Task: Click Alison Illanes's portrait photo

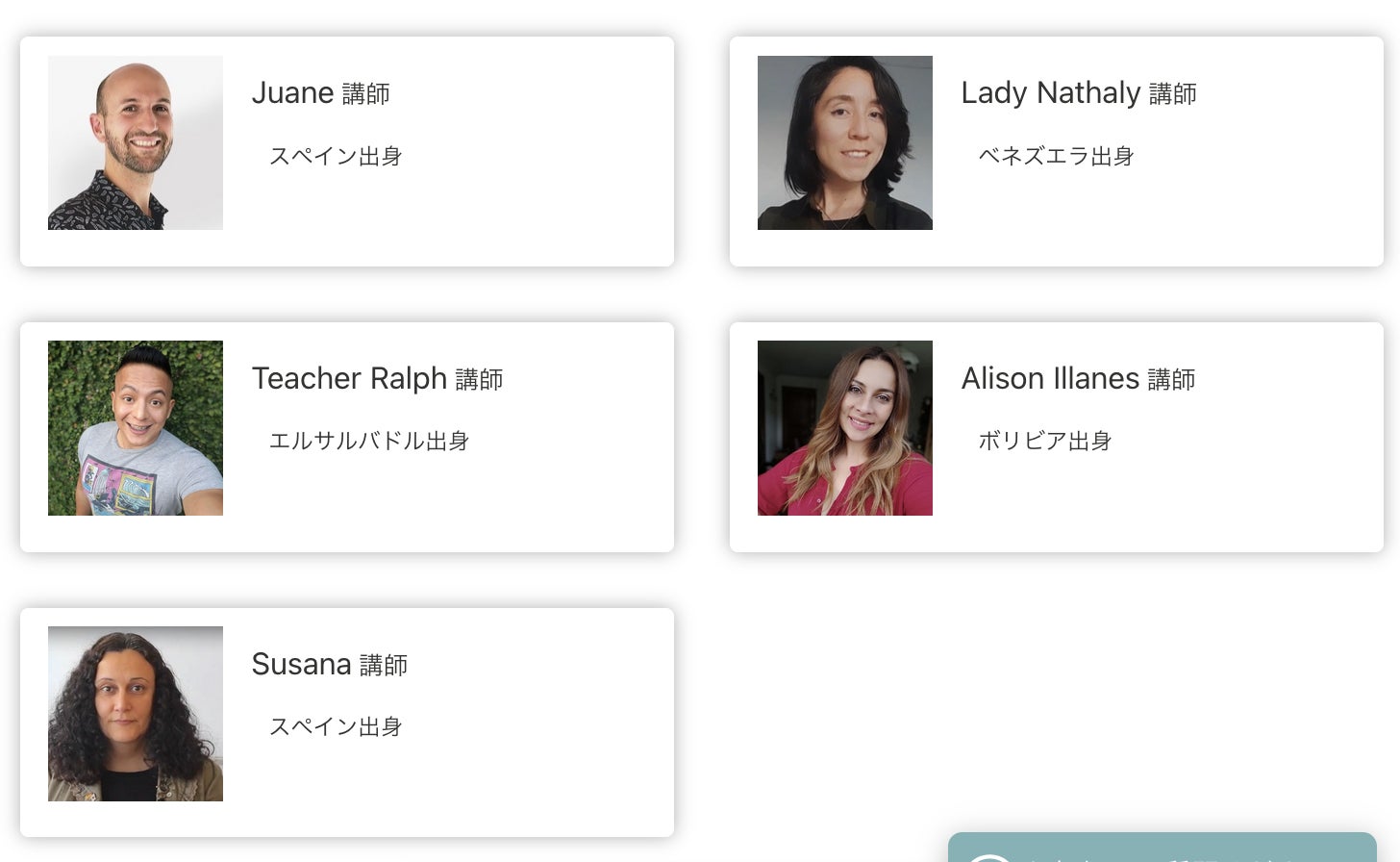Action: click(845, 428)
